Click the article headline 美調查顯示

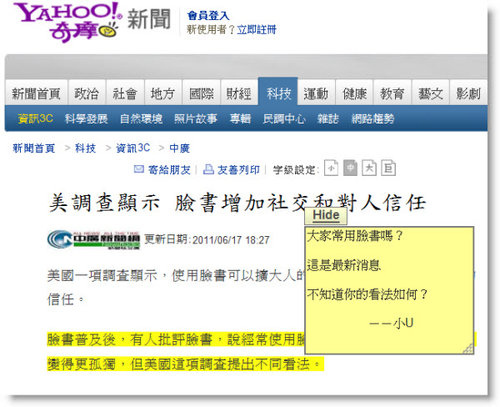(237, 203)
